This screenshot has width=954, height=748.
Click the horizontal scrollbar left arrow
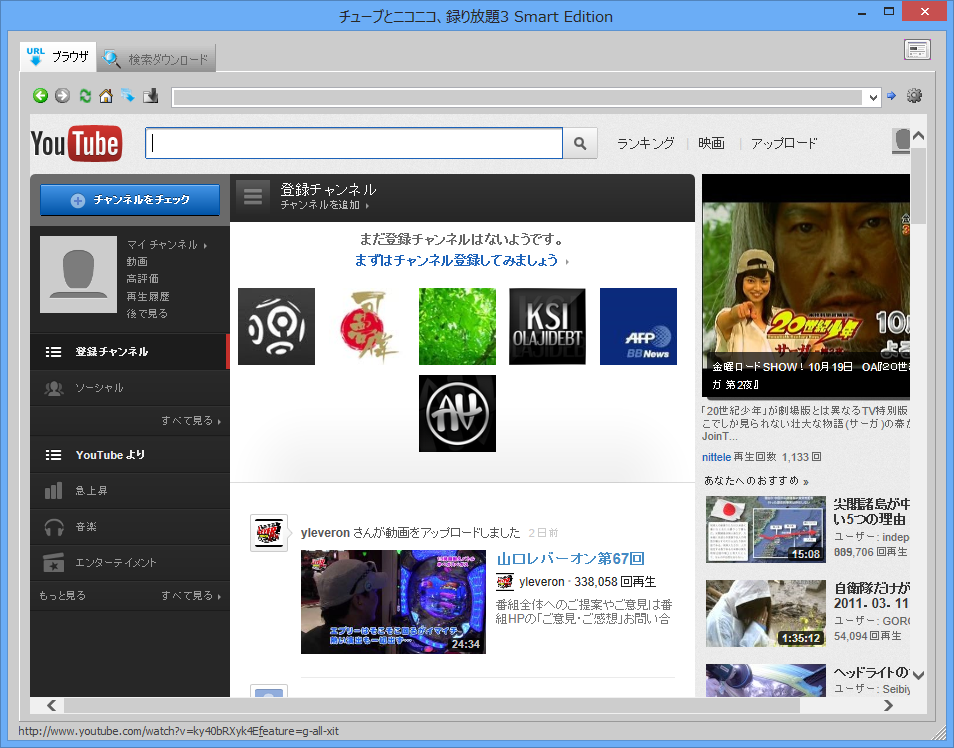click(x=52, y=705)
